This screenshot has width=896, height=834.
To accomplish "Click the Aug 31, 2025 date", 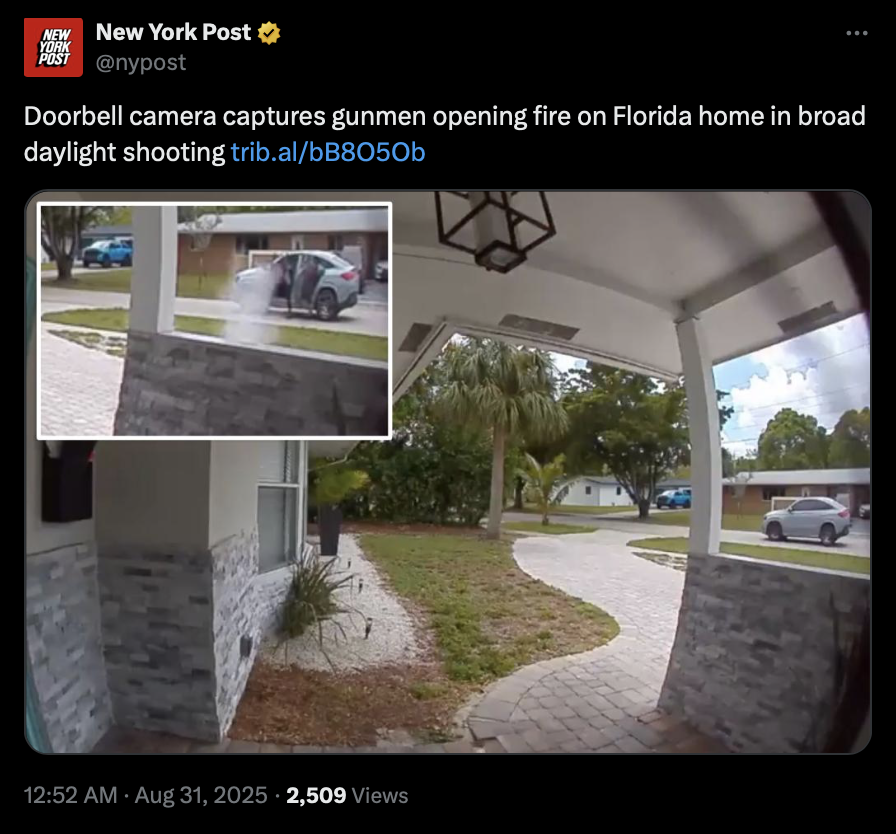I will pos(201,795).
